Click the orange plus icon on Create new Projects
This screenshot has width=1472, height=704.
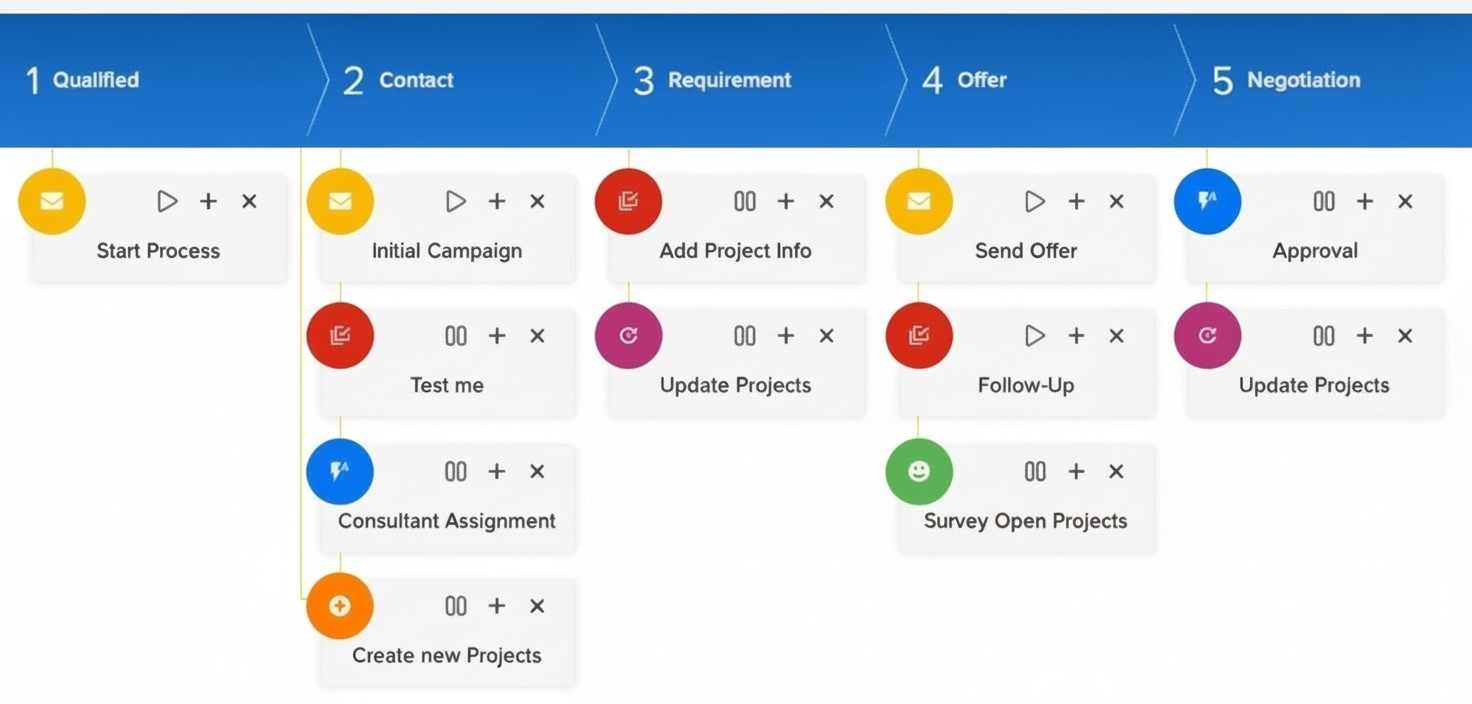coord(340,606)
